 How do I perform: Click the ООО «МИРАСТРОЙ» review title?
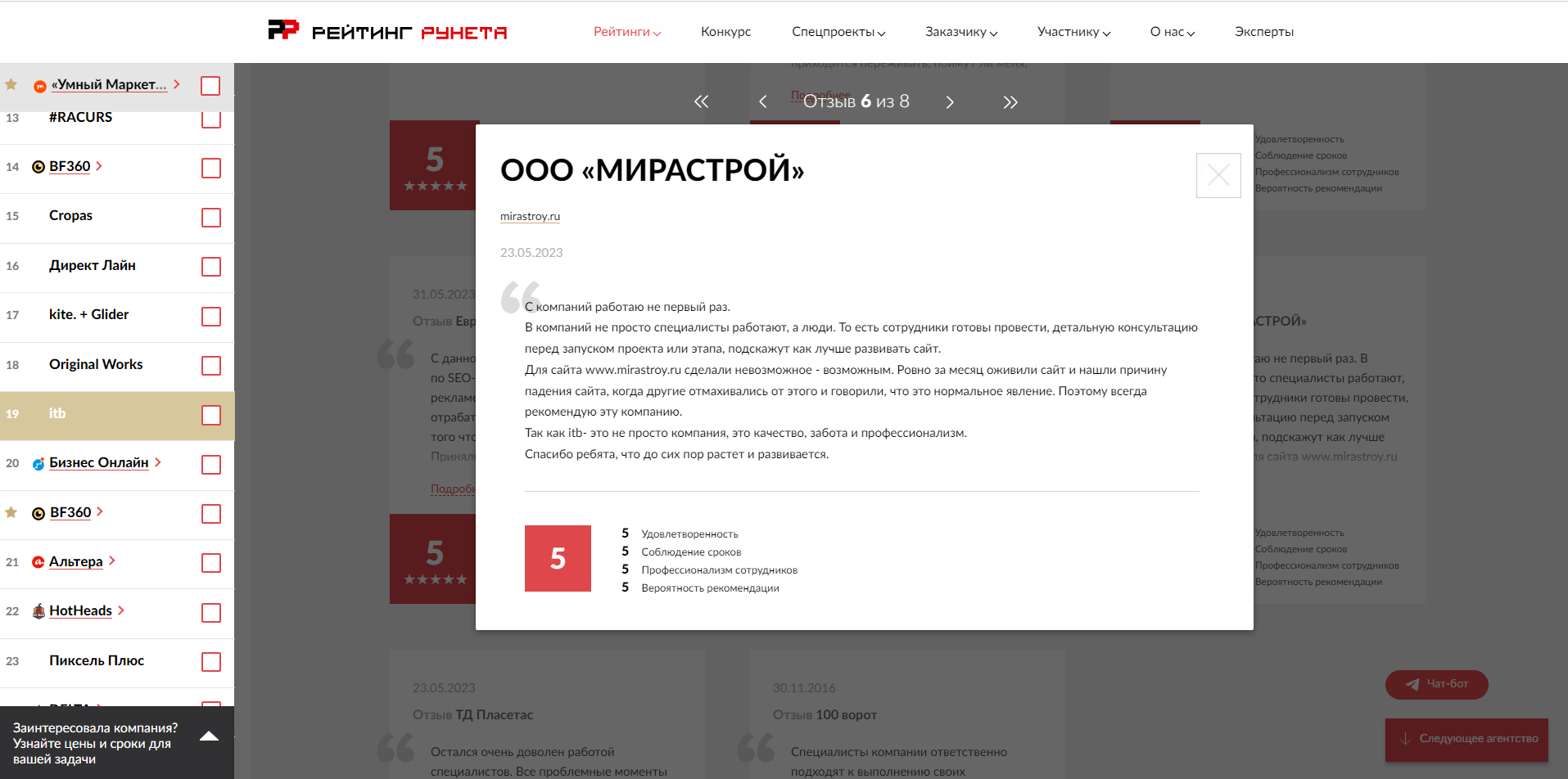[x=652, y=170]
